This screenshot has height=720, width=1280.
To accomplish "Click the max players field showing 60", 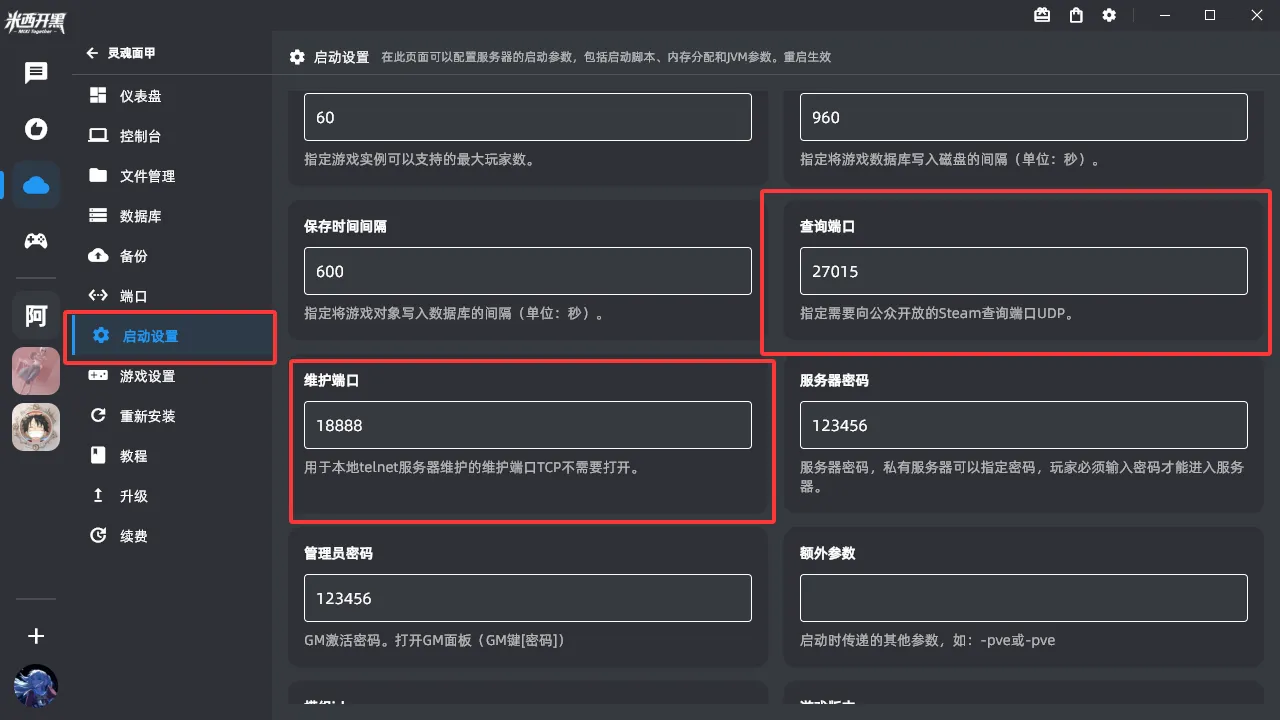I will (x=528, y=117).
